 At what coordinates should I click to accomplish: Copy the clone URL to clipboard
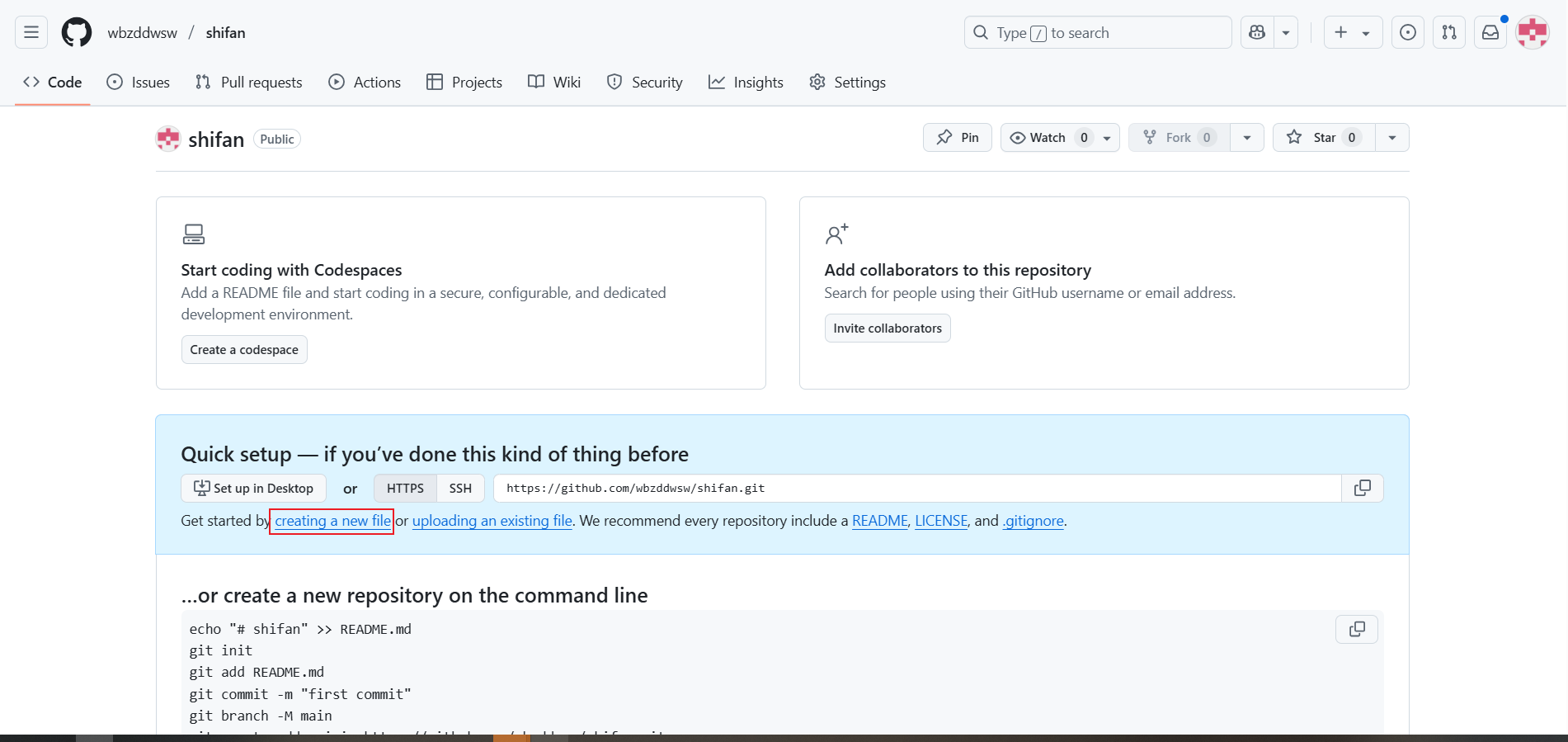[1363, 488]
